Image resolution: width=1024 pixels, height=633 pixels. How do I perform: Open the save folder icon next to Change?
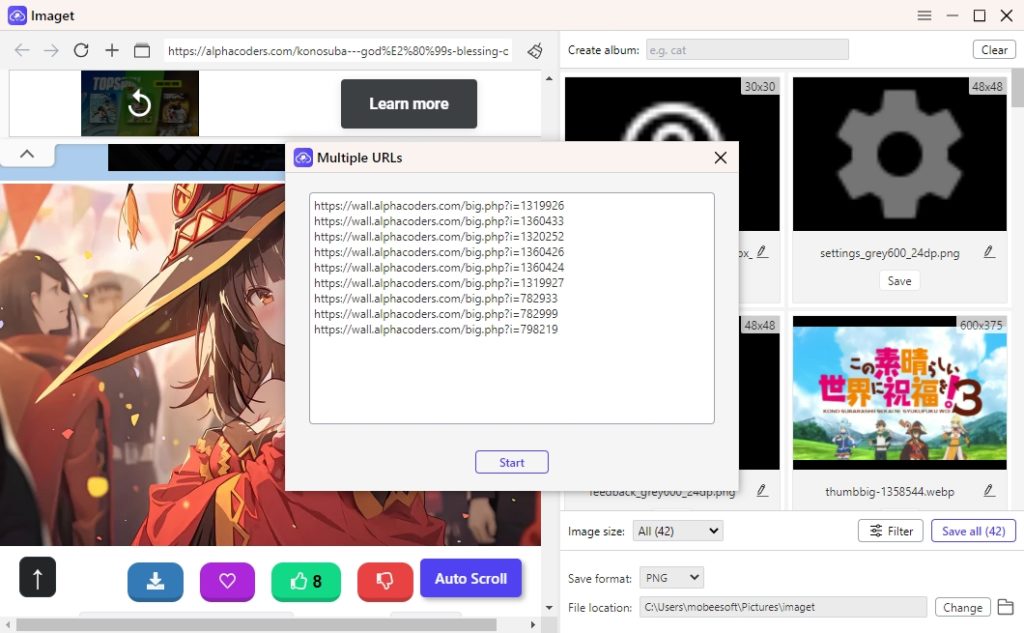click(x=1005, y=607)
